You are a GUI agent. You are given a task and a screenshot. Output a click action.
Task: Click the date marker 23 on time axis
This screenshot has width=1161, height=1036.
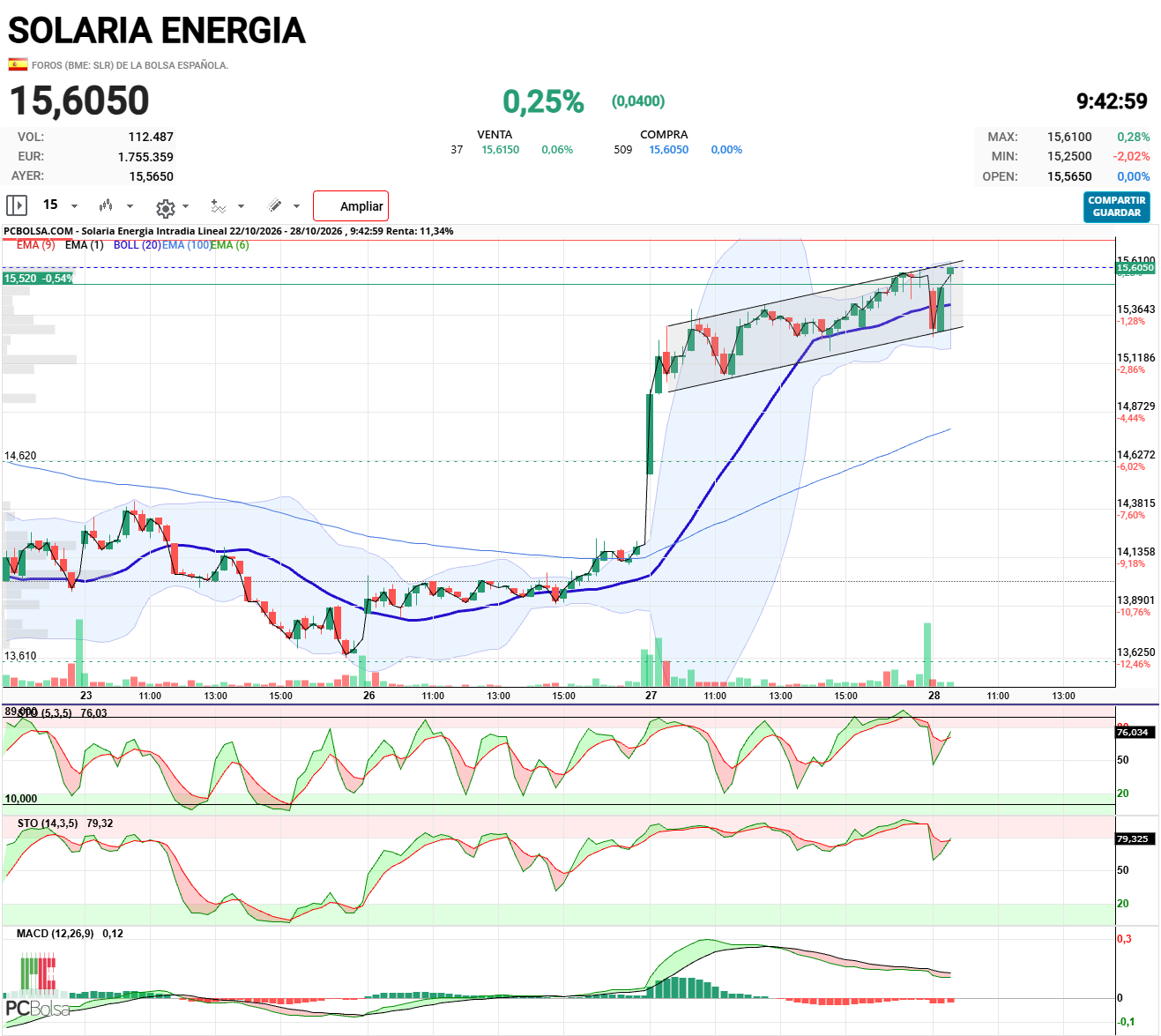86,696
